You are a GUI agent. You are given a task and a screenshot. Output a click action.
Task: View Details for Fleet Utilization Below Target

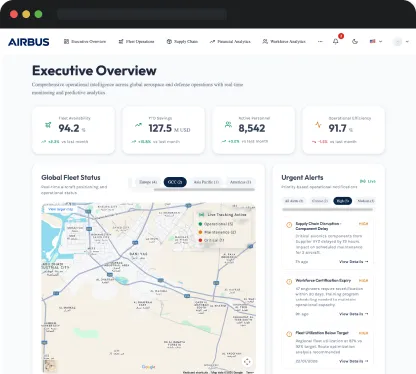coord(354,361)
